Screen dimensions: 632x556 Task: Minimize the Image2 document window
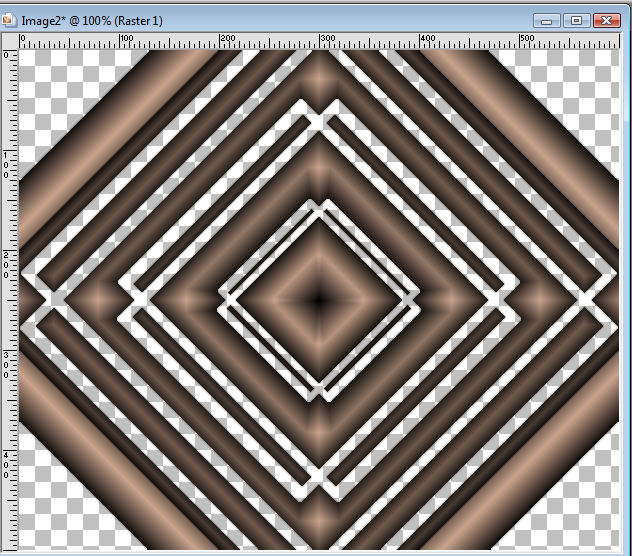pos(547,21)
